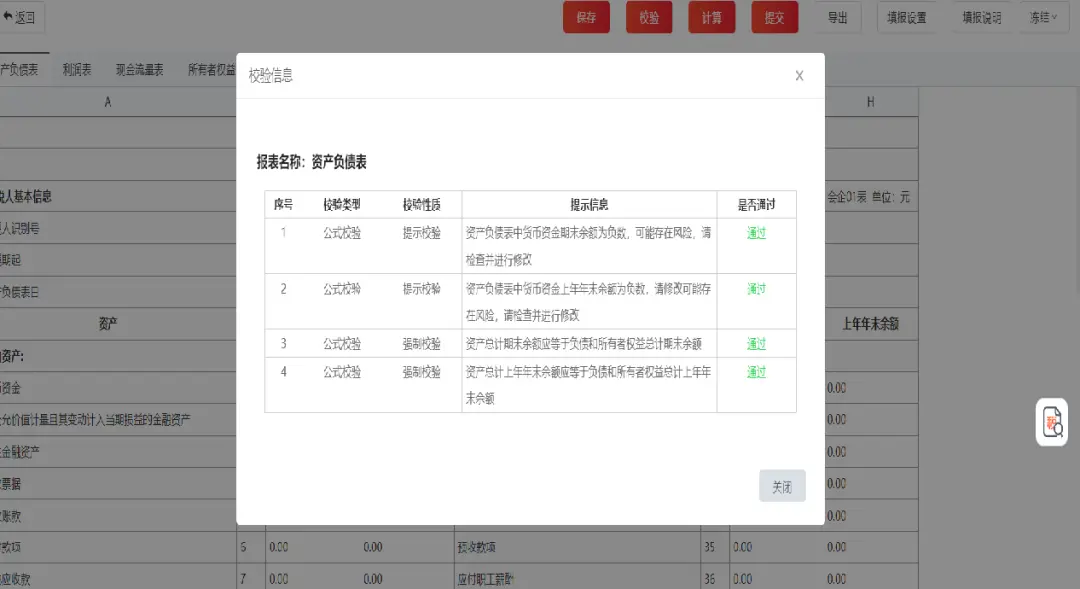Close the 校验信息 dialog with X
1080x589 pixels.
(799, 76)
